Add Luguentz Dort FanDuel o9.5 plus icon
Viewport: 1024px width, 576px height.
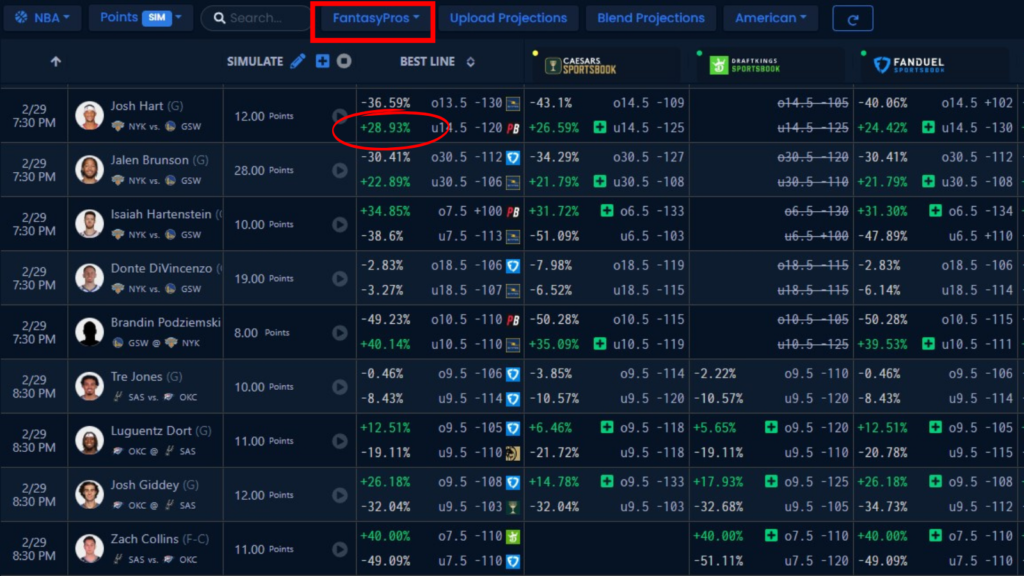click(935, 427)
